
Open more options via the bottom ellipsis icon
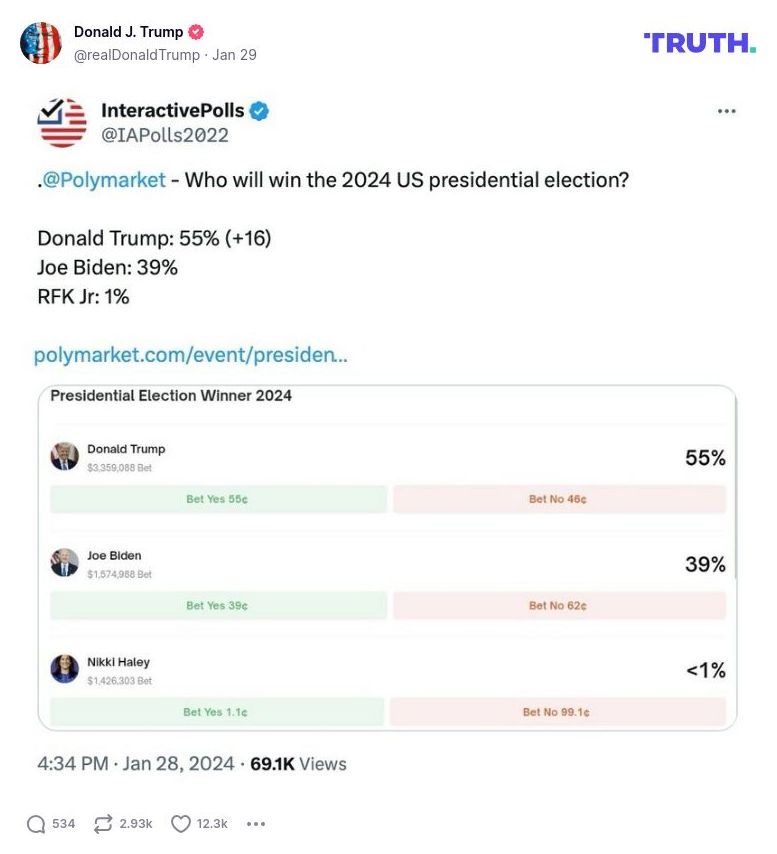pyautogui.click(x=256, y=824)
